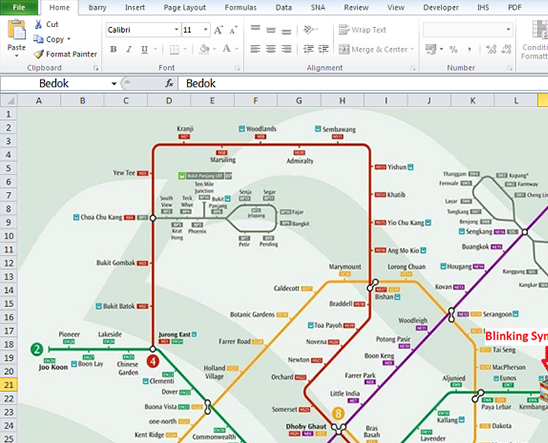Toggle Underline formatting
Image resolution: width=548 pixels, height=443 pixels.
click(144, 49)
